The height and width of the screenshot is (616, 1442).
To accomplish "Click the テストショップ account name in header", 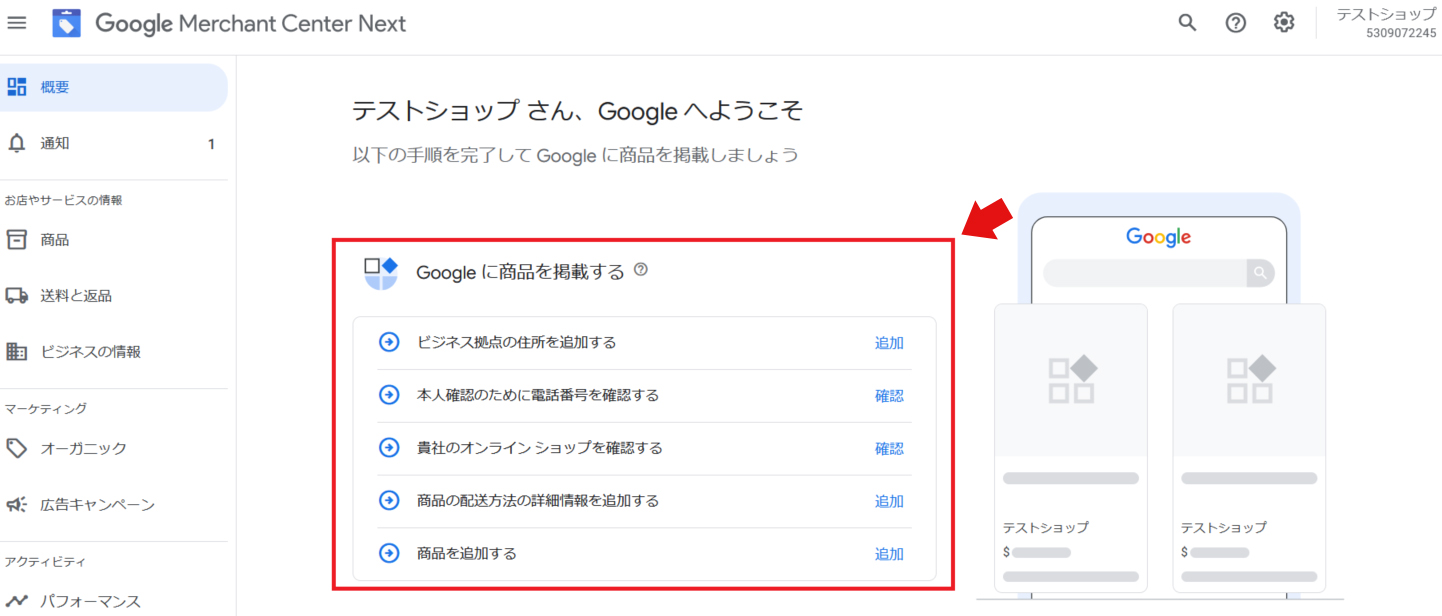I will (1386, 14).
